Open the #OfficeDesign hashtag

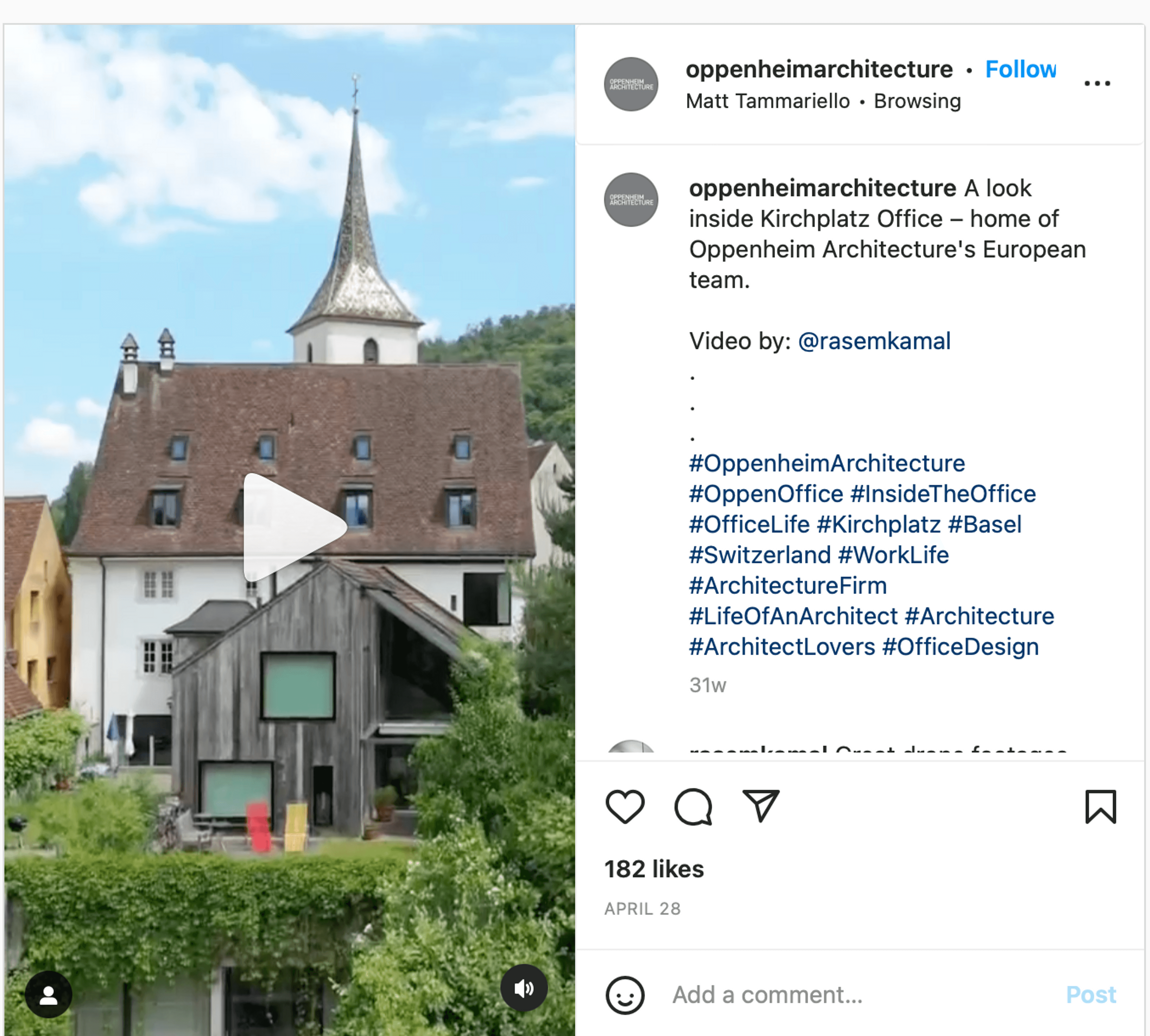click(960, 647)
